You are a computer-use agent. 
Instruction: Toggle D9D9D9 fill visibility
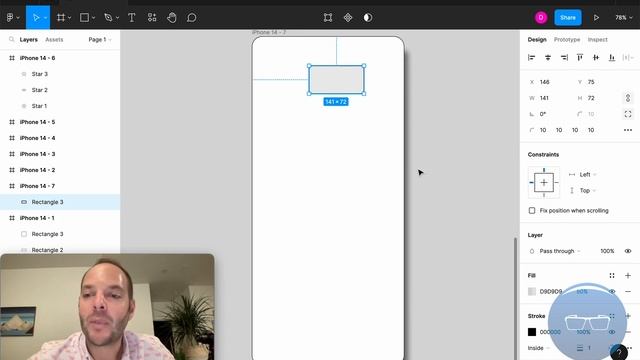pyautogui.click(x=612, y=291)
